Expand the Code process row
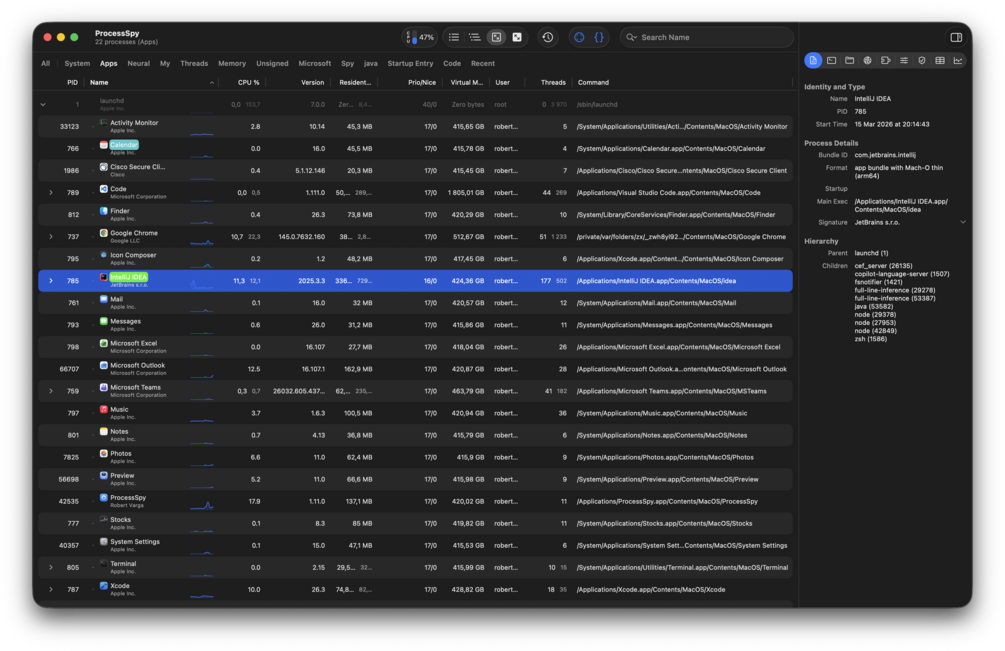This screenshot has height=651, width=1005. coord(51,192)
